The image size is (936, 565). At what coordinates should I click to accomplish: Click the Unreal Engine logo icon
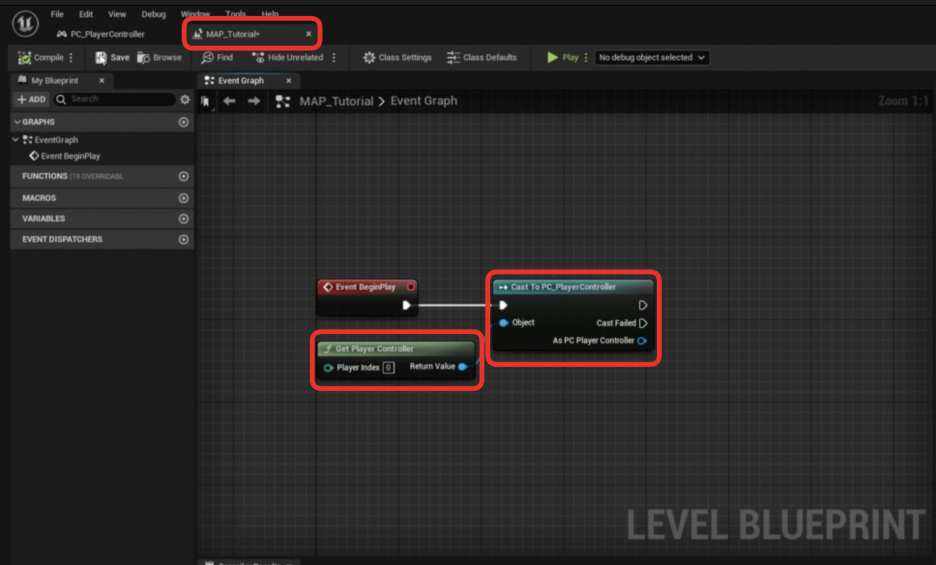click(25, 24)
